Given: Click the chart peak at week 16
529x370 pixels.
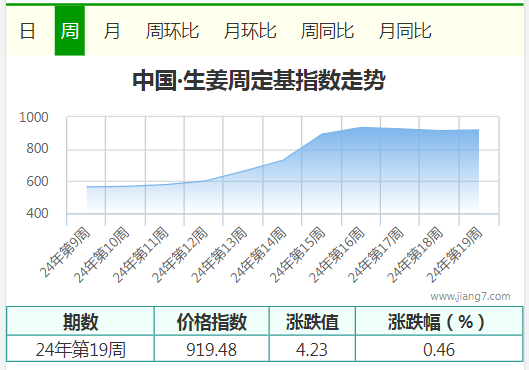Looking at the screenshot, I should (x=361, y=127).
